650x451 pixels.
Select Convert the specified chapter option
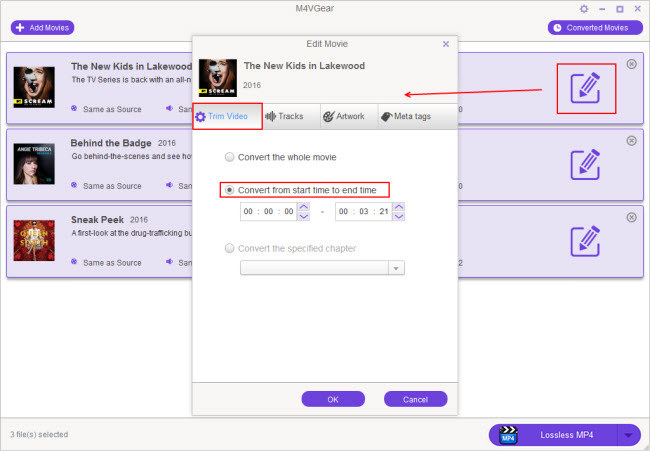tap(290, 248)
